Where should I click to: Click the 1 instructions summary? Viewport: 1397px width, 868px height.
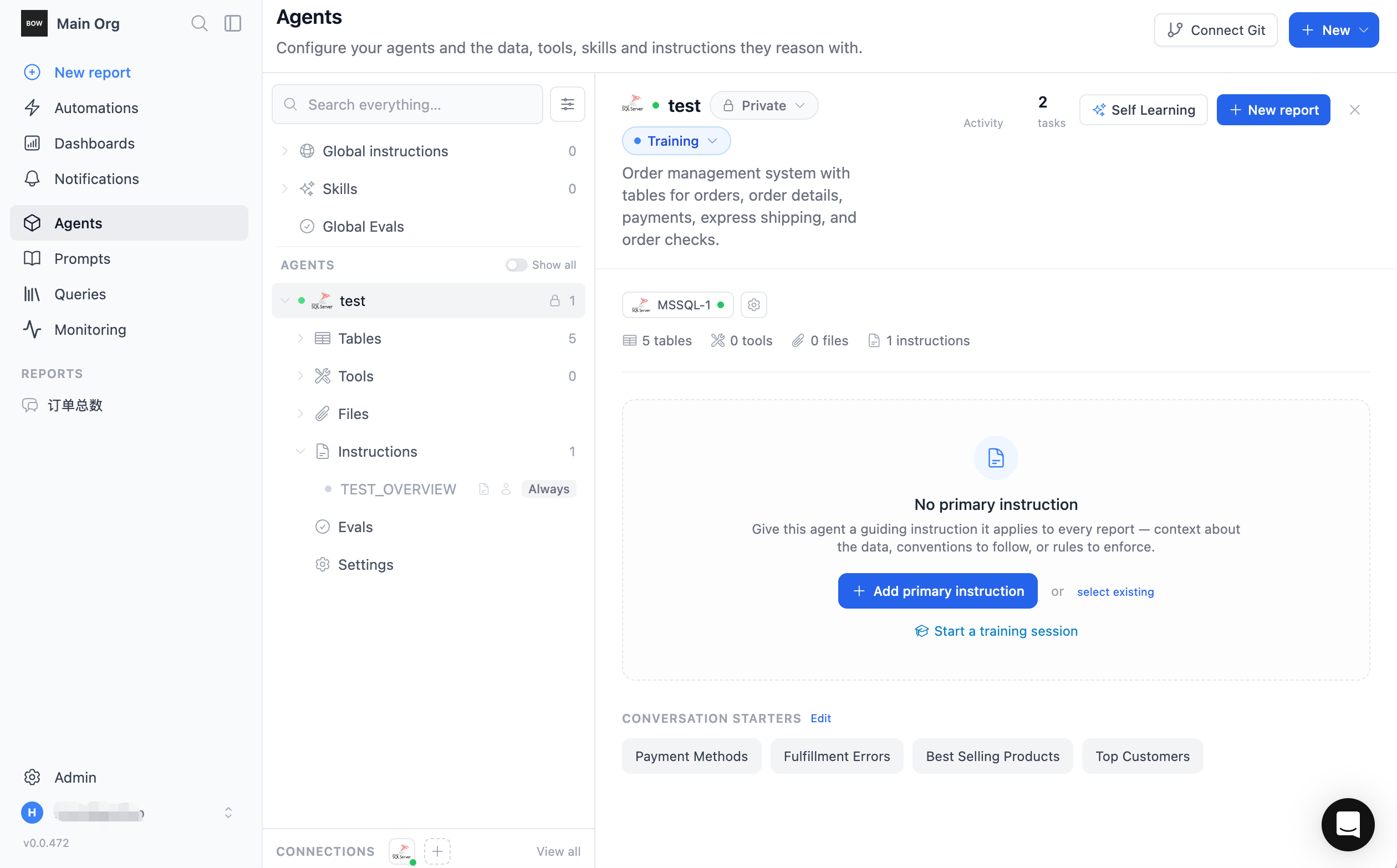coord(919,341)
